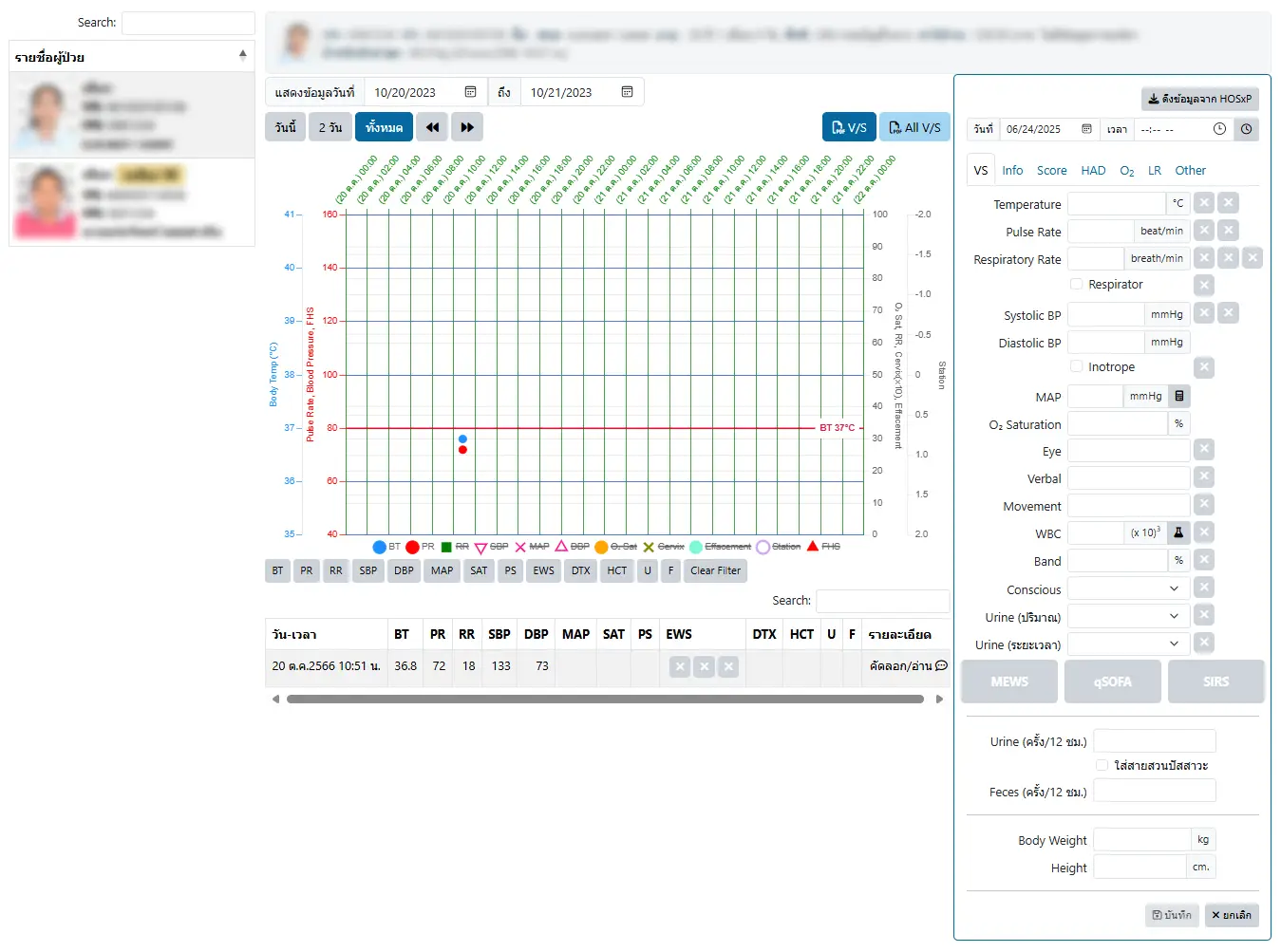The image size is (1281, 952).
Task: Click the rewind double-arrow button
Action: coord(432,127)
